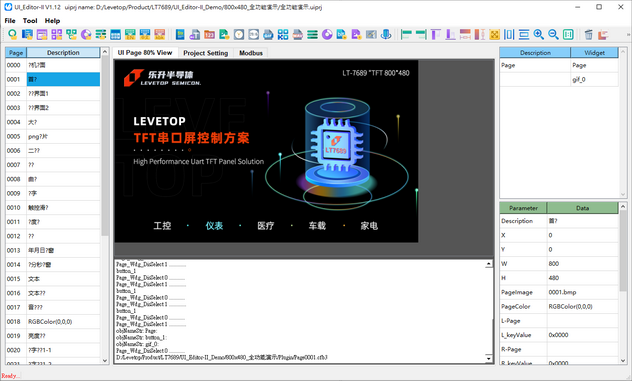The image size is (632, 381).
Task: Select the WAV audio widget tool
Action: click(298, 35)
